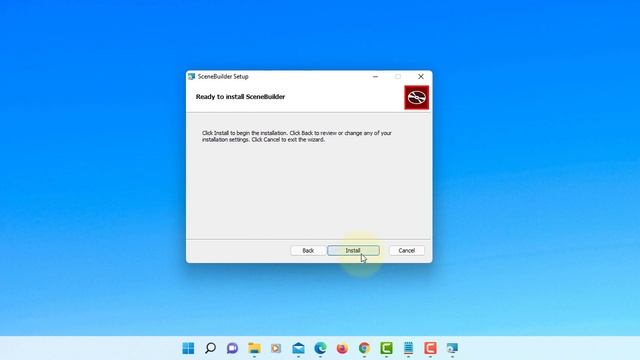This screenshot has height=360, width=640.
Task: Open the media player taskbar icon
Action: coord(276,348)
